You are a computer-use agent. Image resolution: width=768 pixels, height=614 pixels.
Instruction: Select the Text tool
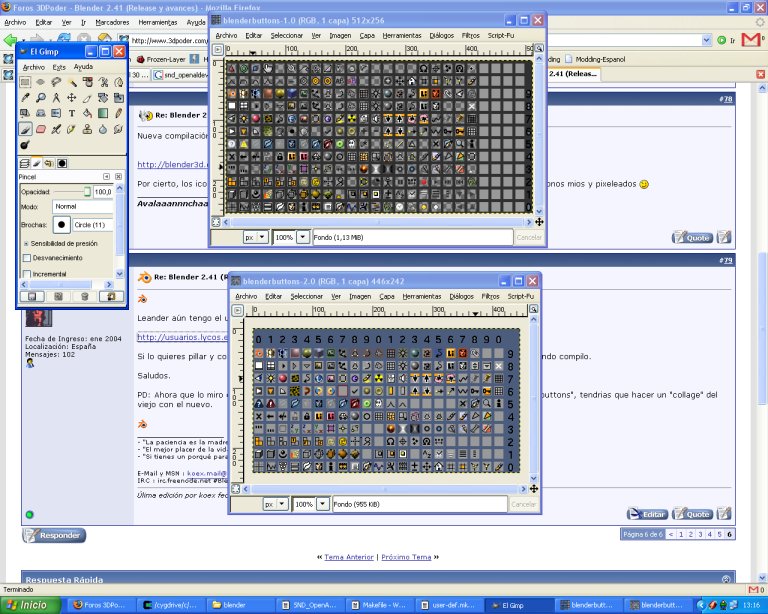coord(72,114)
